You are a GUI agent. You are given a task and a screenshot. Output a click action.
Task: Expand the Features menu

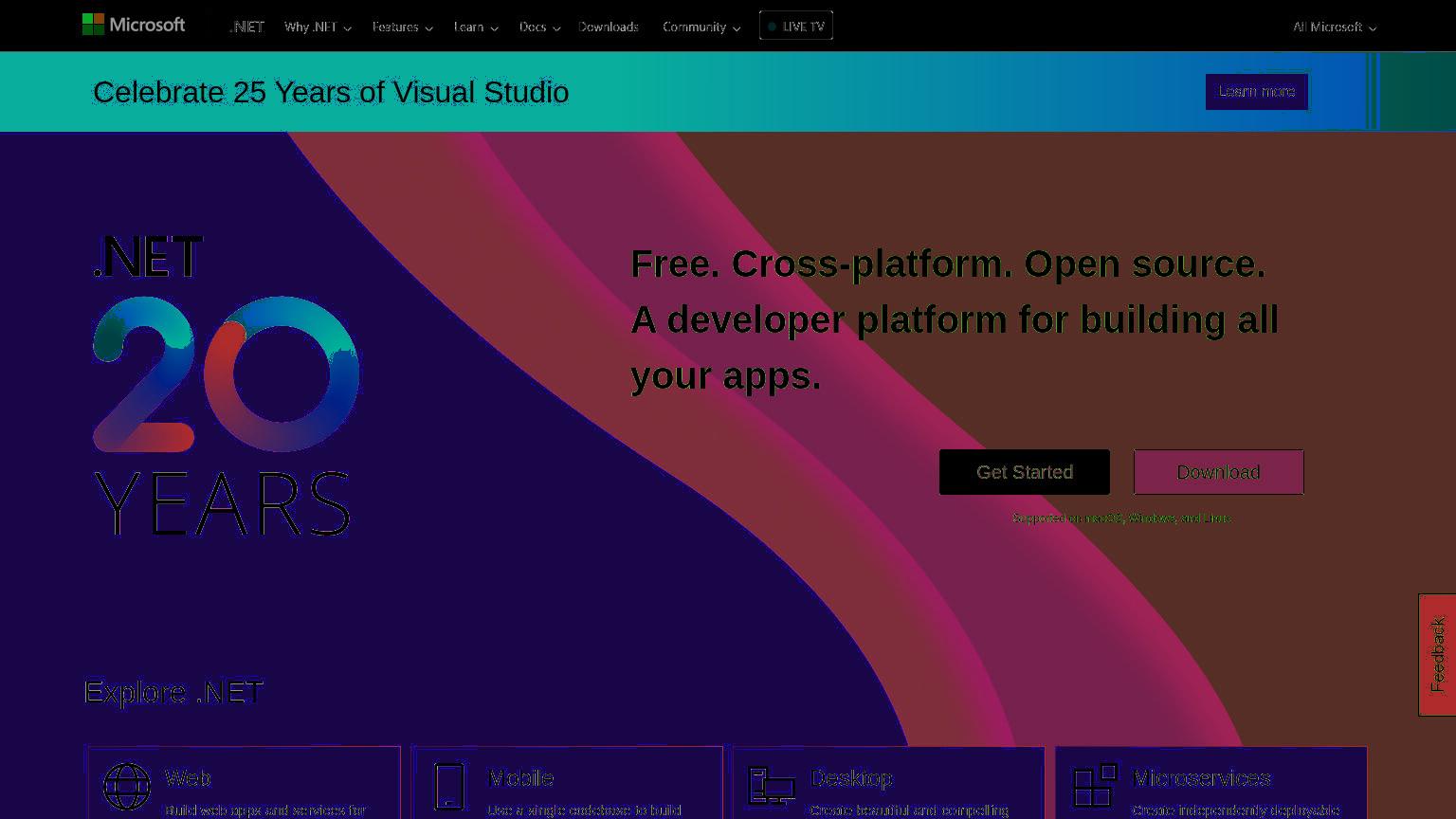pyautogui.click(x=403, y=27)
